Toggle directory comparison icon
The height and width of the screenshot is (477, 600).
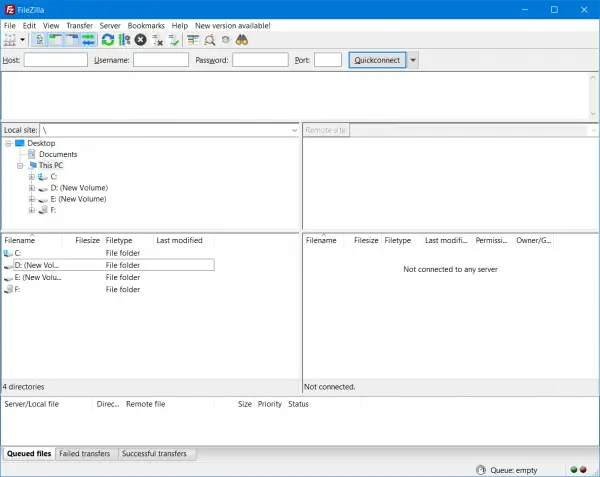pyautogui.click(x=209, y=40)
